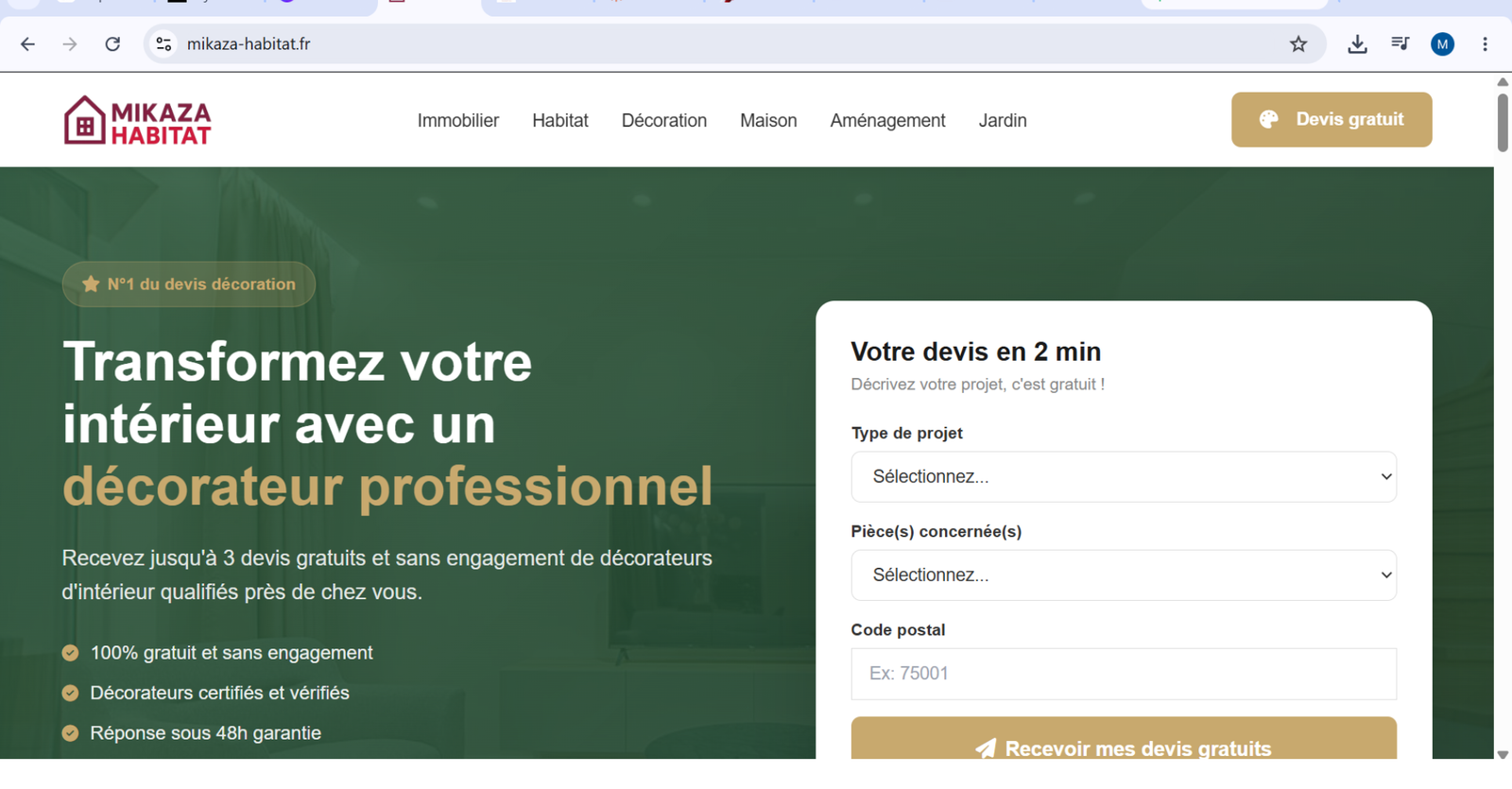Click the checkmark beside 'Réponse sous 48h'
The width and height of the screenshot is (1512, 789).
[70, 732]
